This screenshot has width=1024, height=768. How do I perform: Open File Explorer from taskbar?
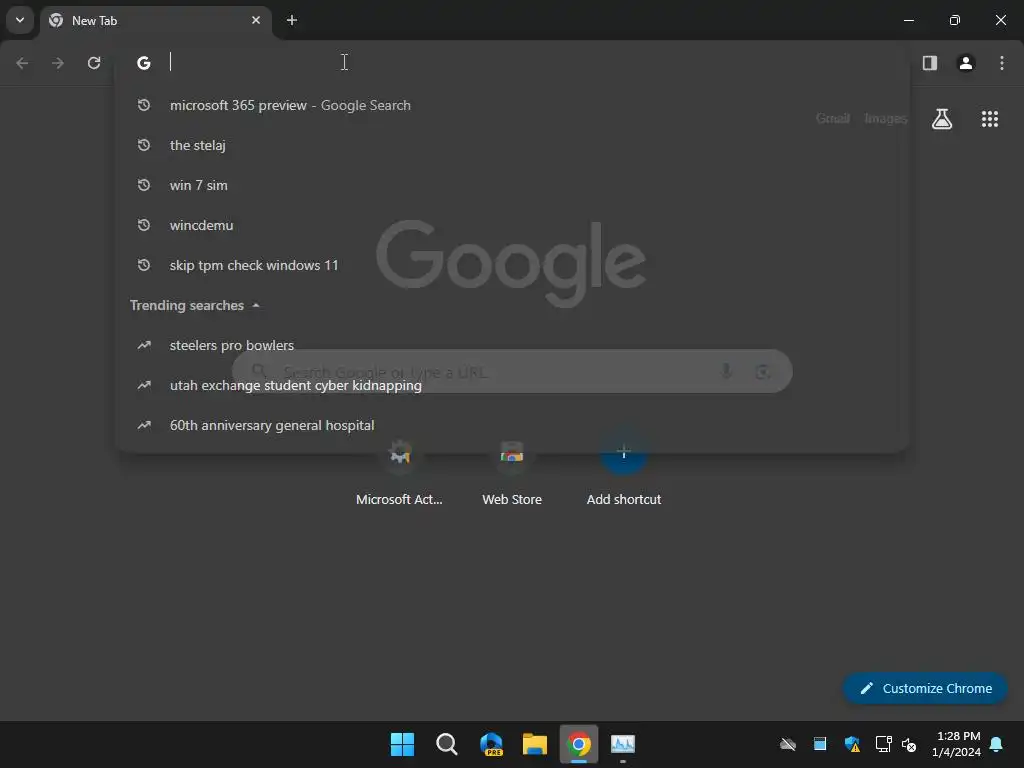pos(535,744)
